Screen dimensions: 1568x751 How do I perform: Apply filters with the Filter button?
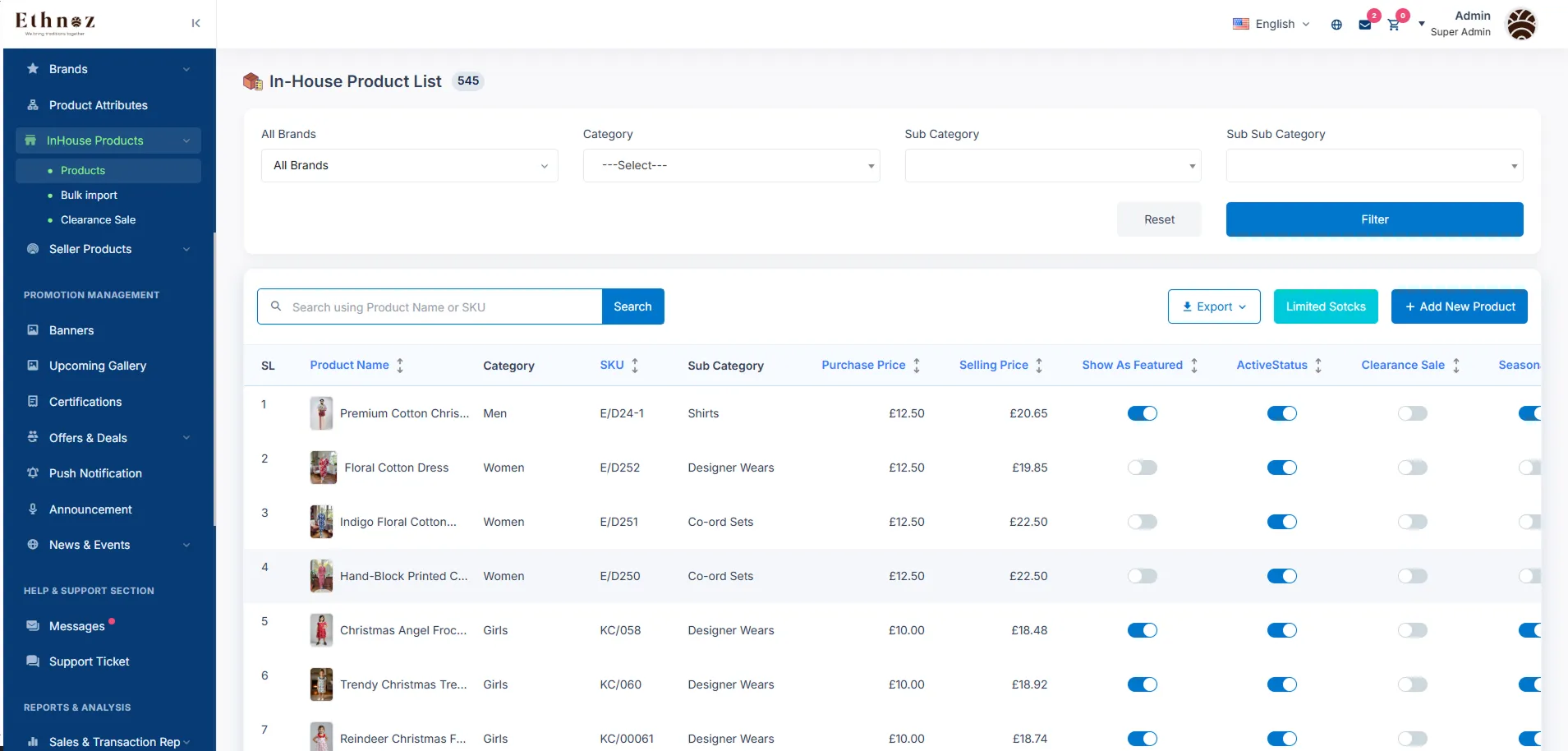click(1375, 219)
